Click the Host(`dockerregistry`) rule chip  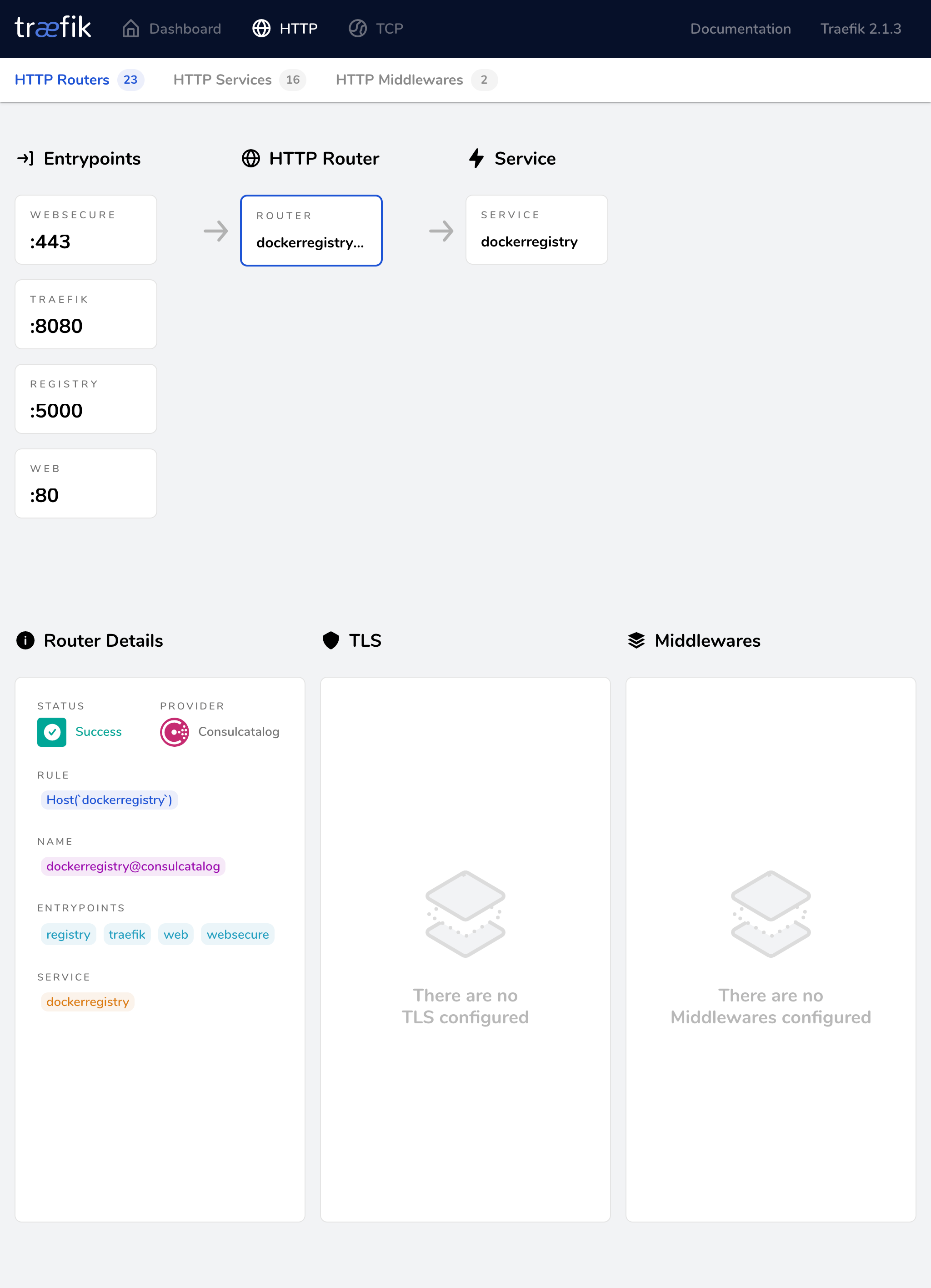(109, 800)
